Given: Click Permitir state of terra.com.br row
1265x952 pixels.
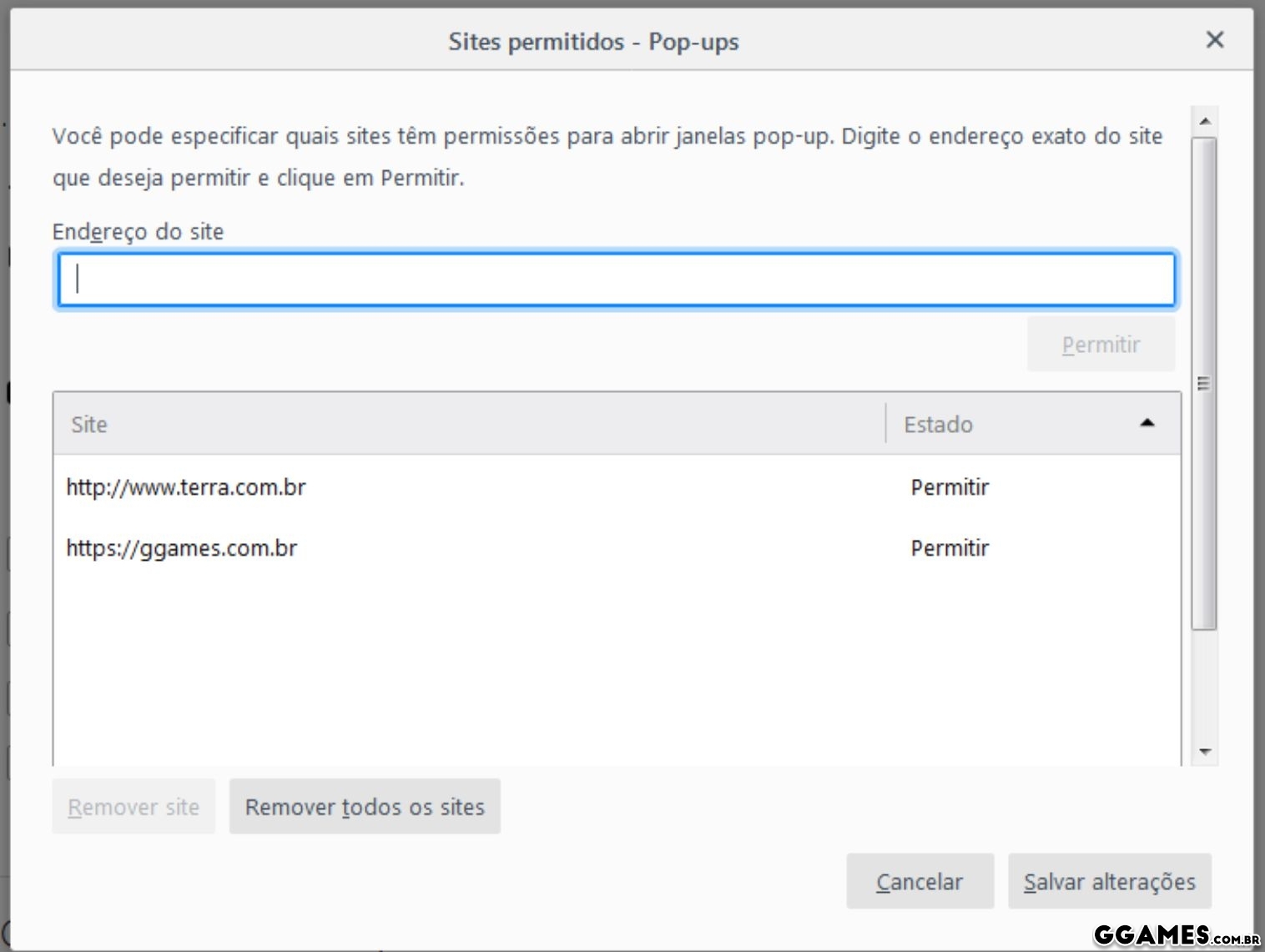Looking at the screenshot, I should pyautogui.click(x=950, y=487).
